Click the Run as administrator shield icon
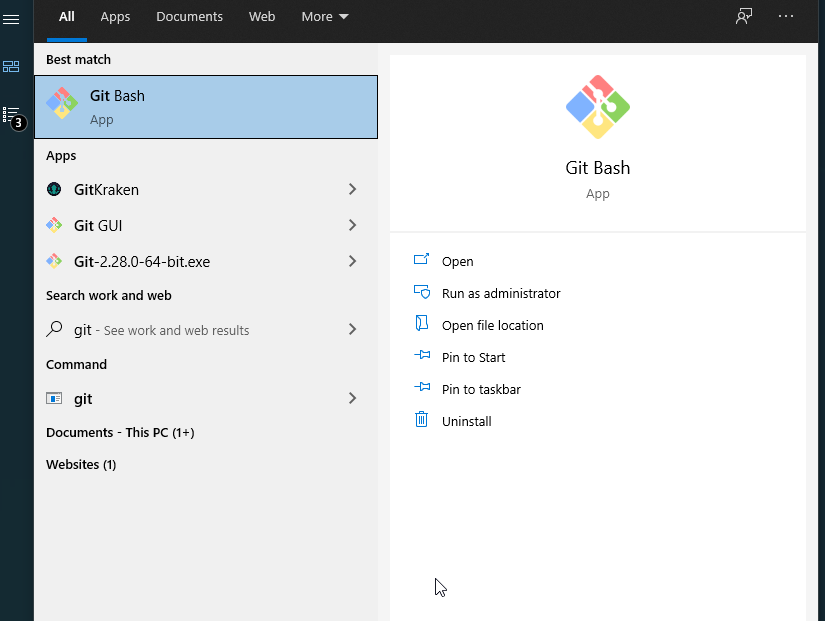This screenshot has width=825, height=621. (421, 292)
